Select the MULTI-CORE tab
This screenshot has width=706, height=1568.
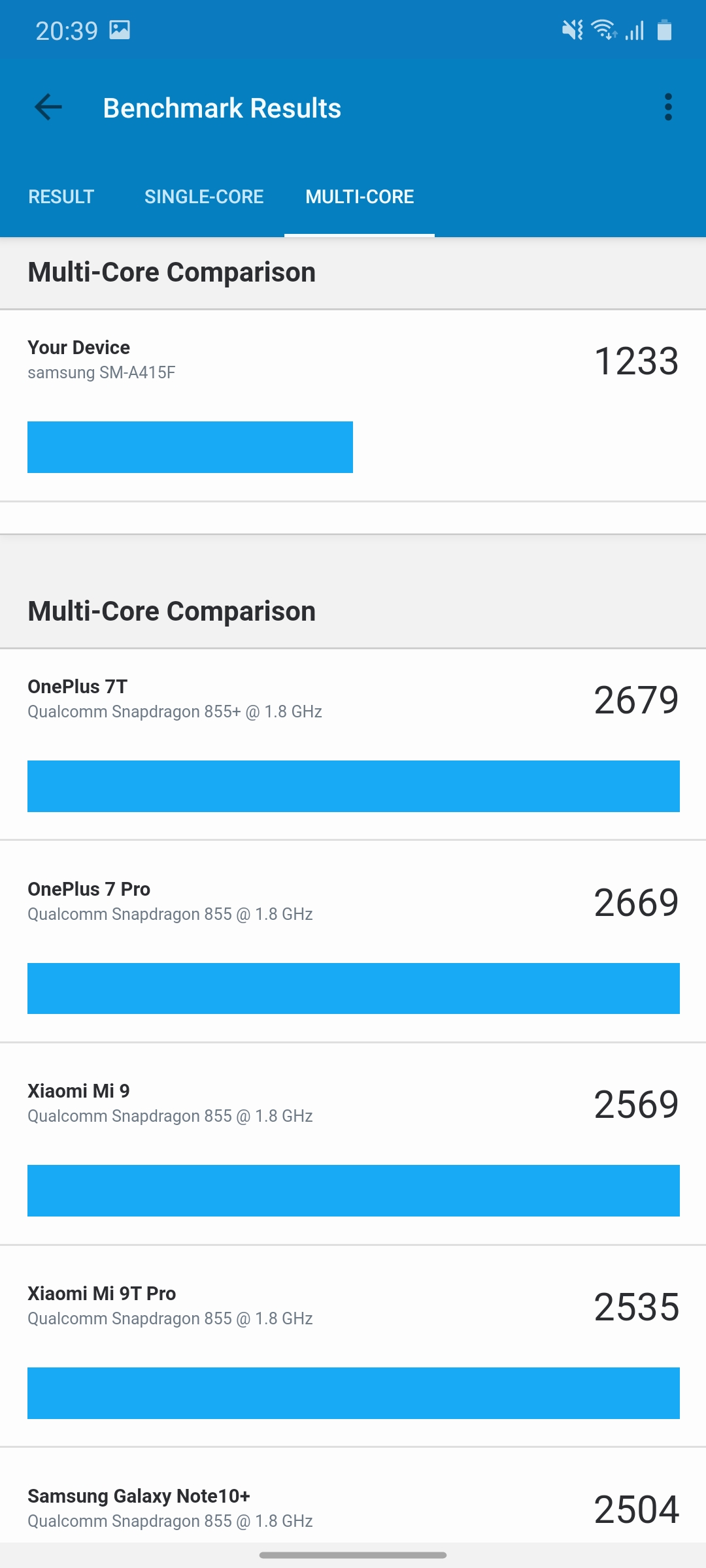[x=360, y=197]
